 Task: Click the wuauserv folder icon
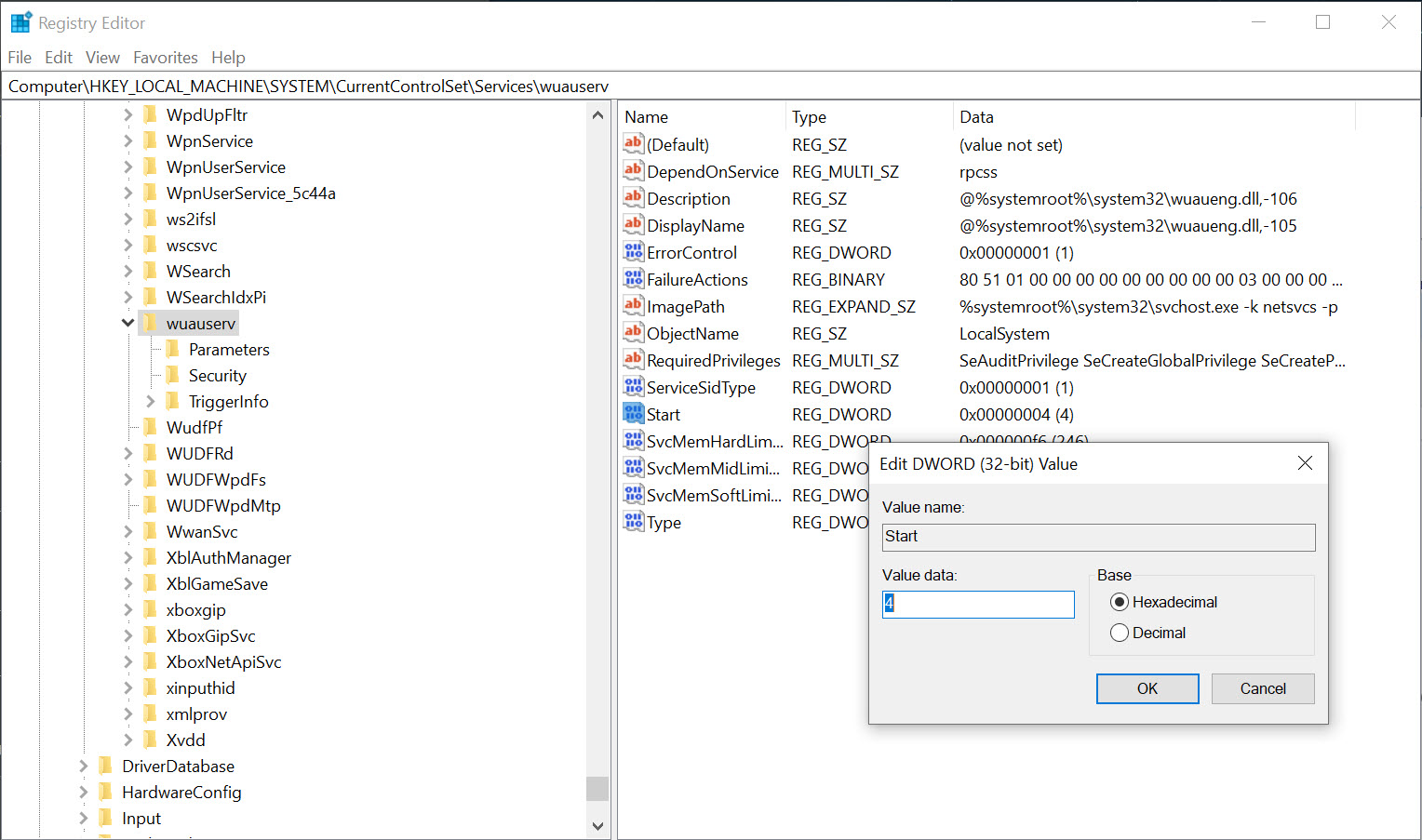[x=150, y=323]
